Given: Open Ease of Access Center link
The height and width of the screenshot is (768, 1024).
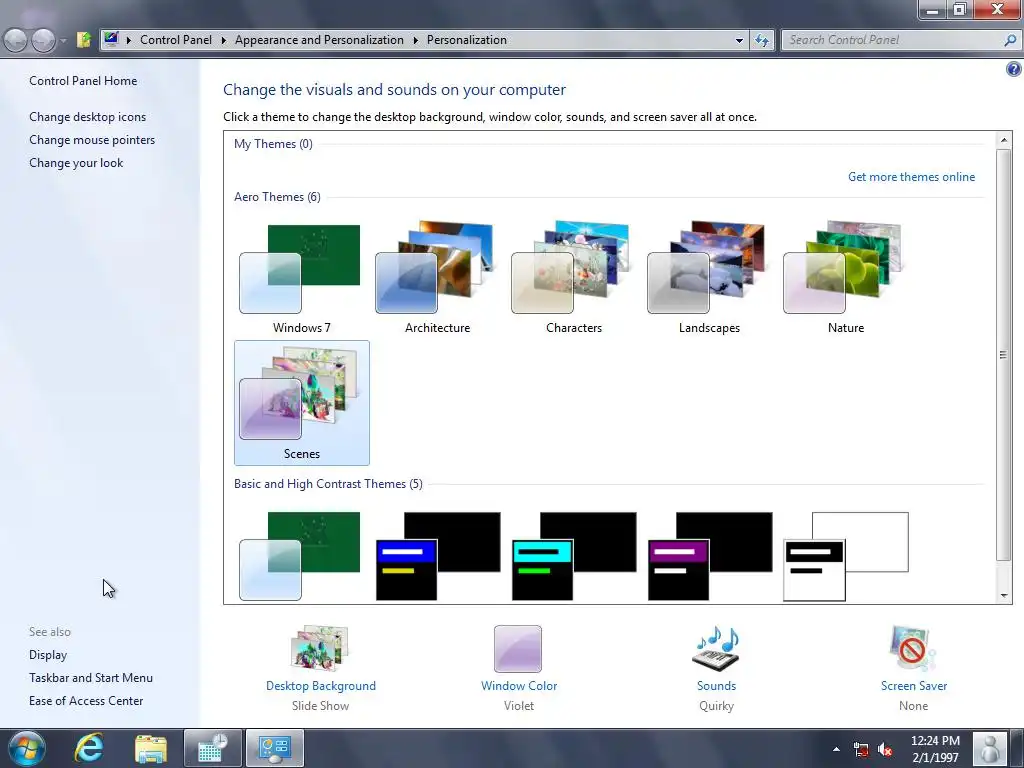Looking at the screenshot, I should point(86,701).
